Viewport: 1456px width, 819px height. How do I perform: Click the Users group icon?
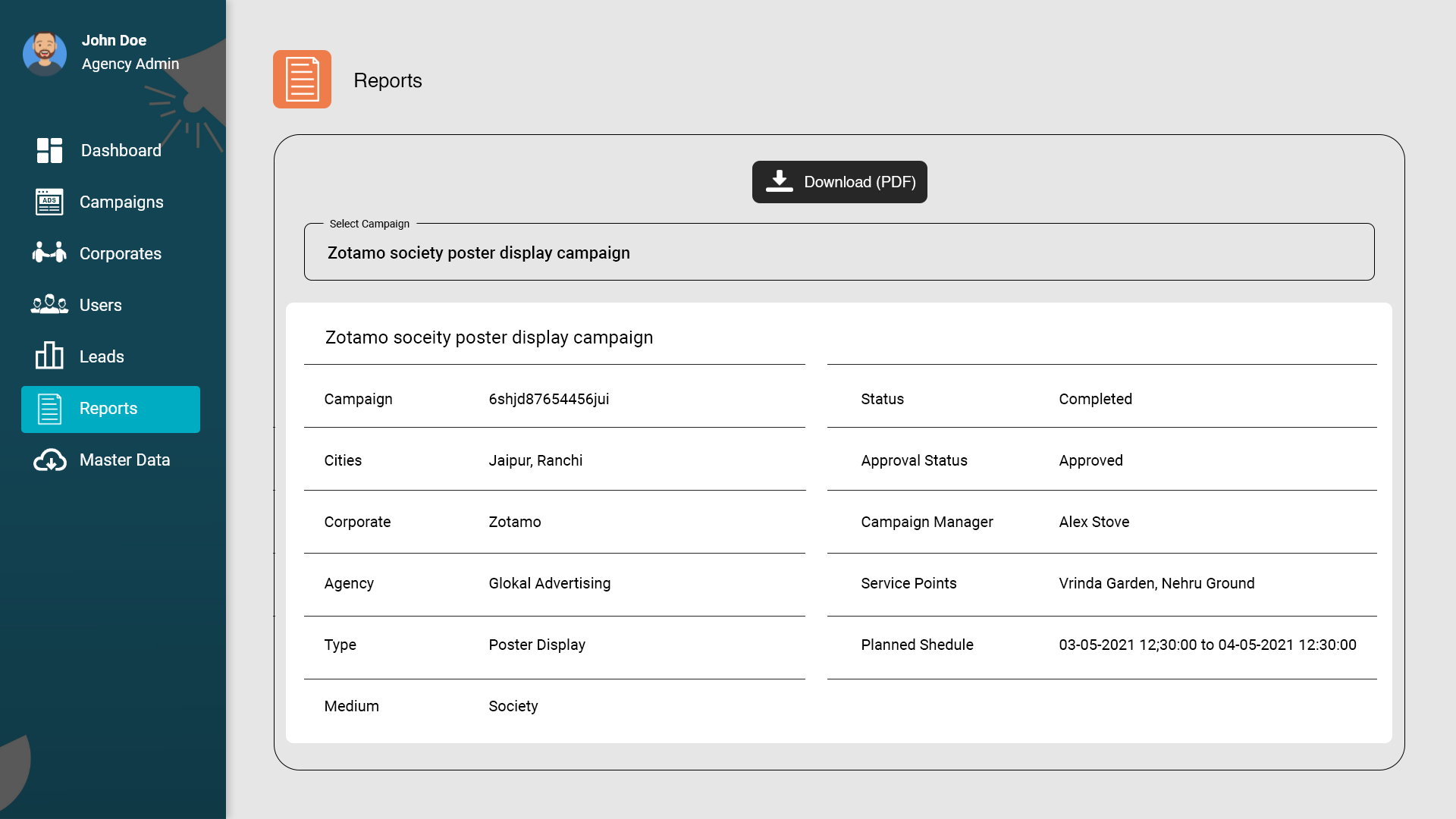click(x=49, y=304)
